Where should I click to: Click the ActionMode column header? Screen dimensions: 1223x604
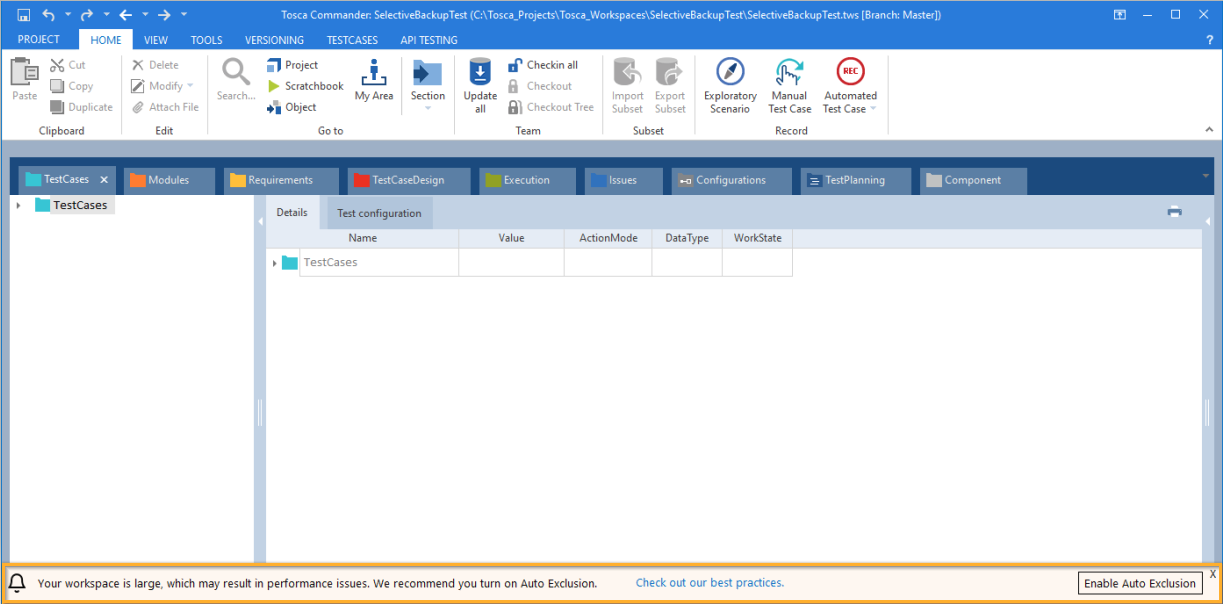pyautogui.click(x=608, y=238)
